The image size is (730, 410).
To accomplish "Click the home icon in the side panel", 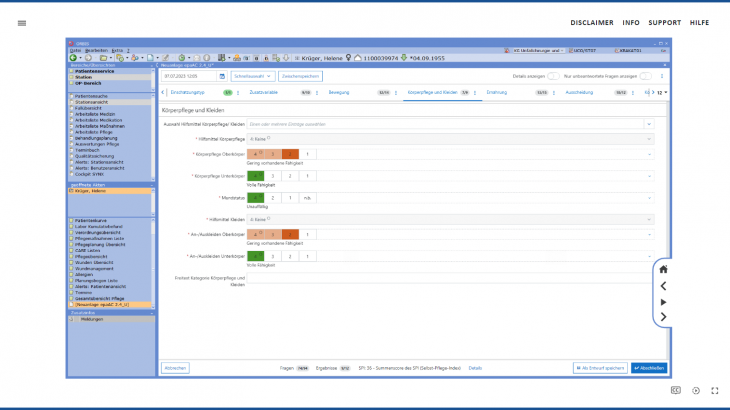I will click(x=663, y=269).
